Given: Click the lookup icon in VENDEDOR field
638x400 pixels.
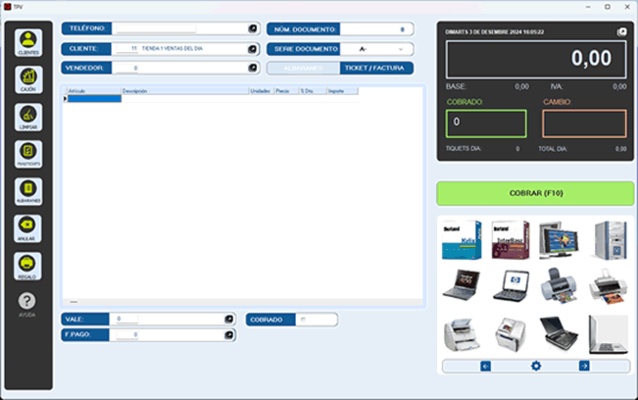Looking at the screenshot, I should (x=252, y=68).
